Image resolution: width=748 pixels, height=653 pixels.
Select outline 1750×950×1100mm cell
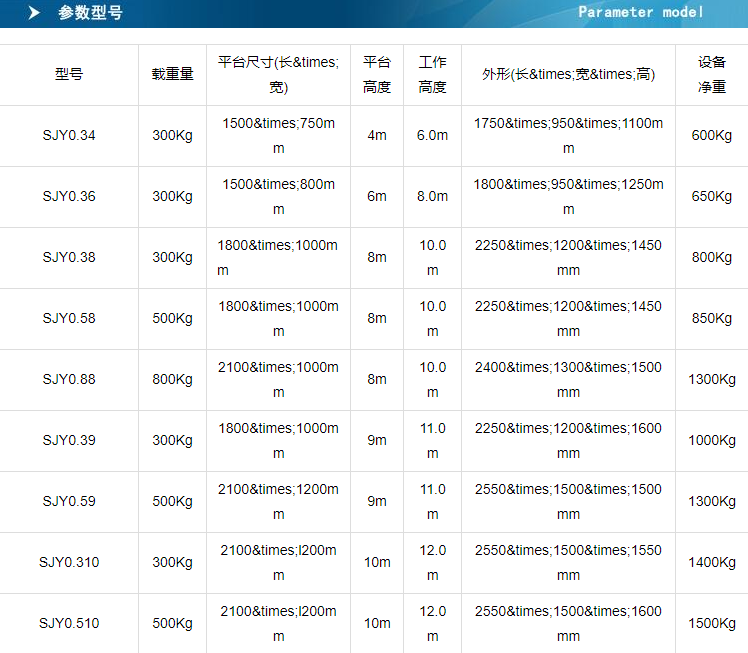[x=569, y=135]
